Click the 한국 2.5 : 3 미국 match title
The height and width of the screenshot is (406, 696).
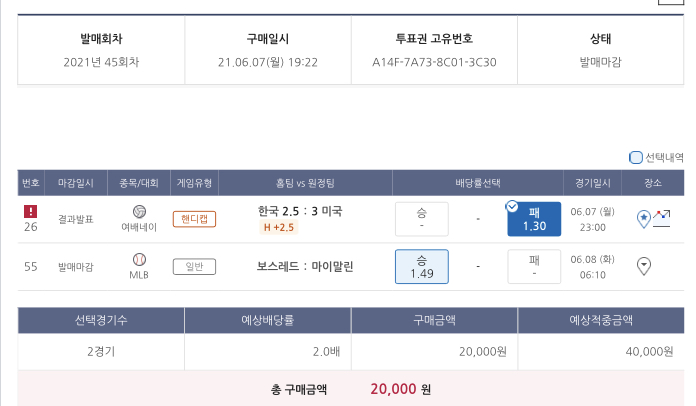300,211
